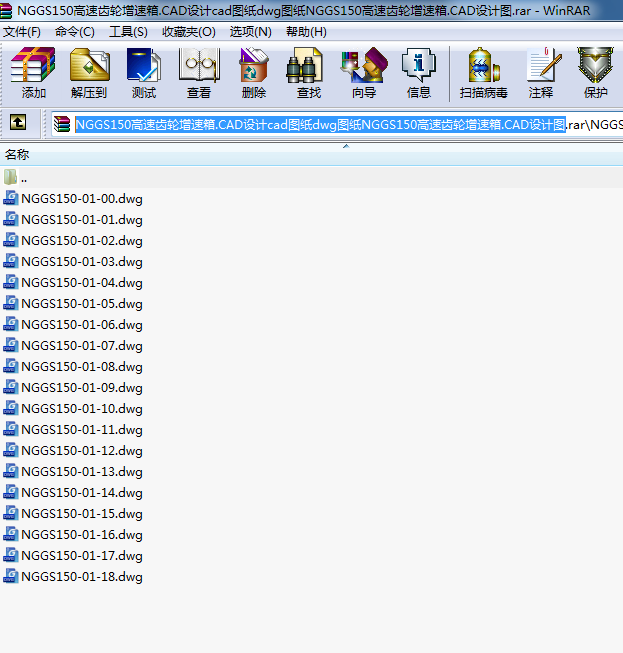
Task: Click the Extract To (解压到) icon
Action: [89, 73]
